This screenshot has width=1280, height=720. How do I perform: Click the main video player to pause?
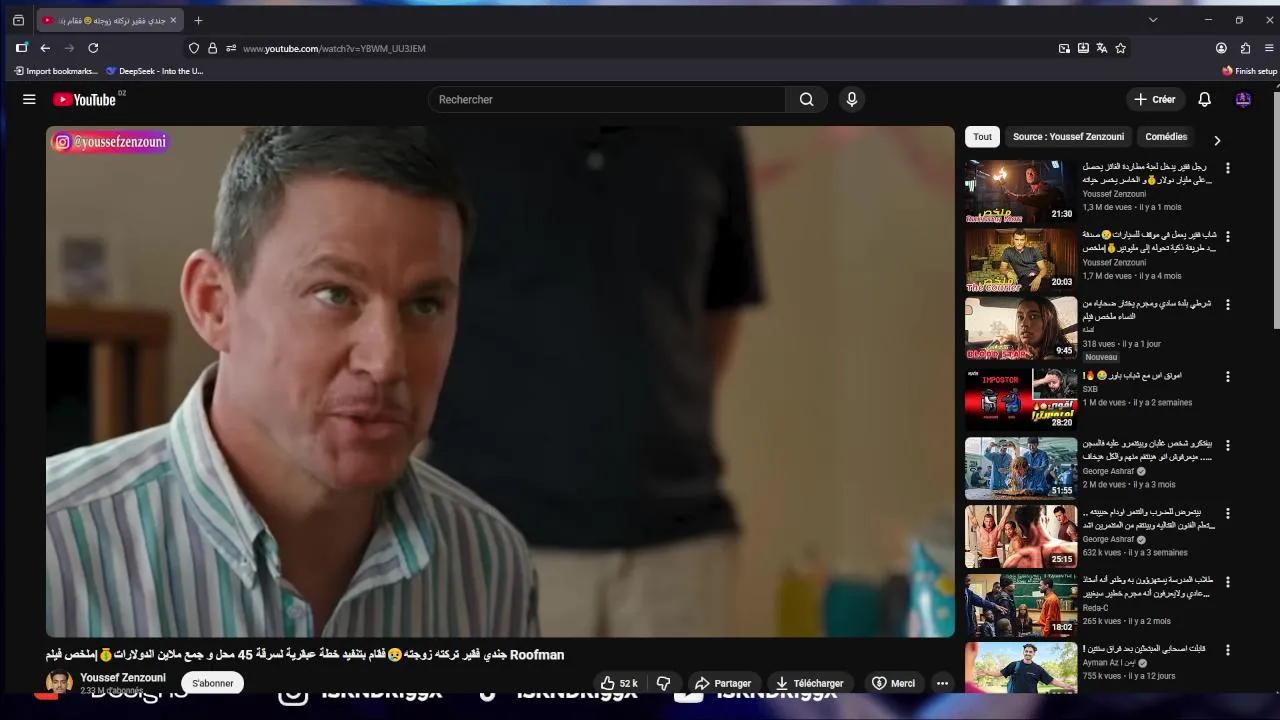coord(500,381)
